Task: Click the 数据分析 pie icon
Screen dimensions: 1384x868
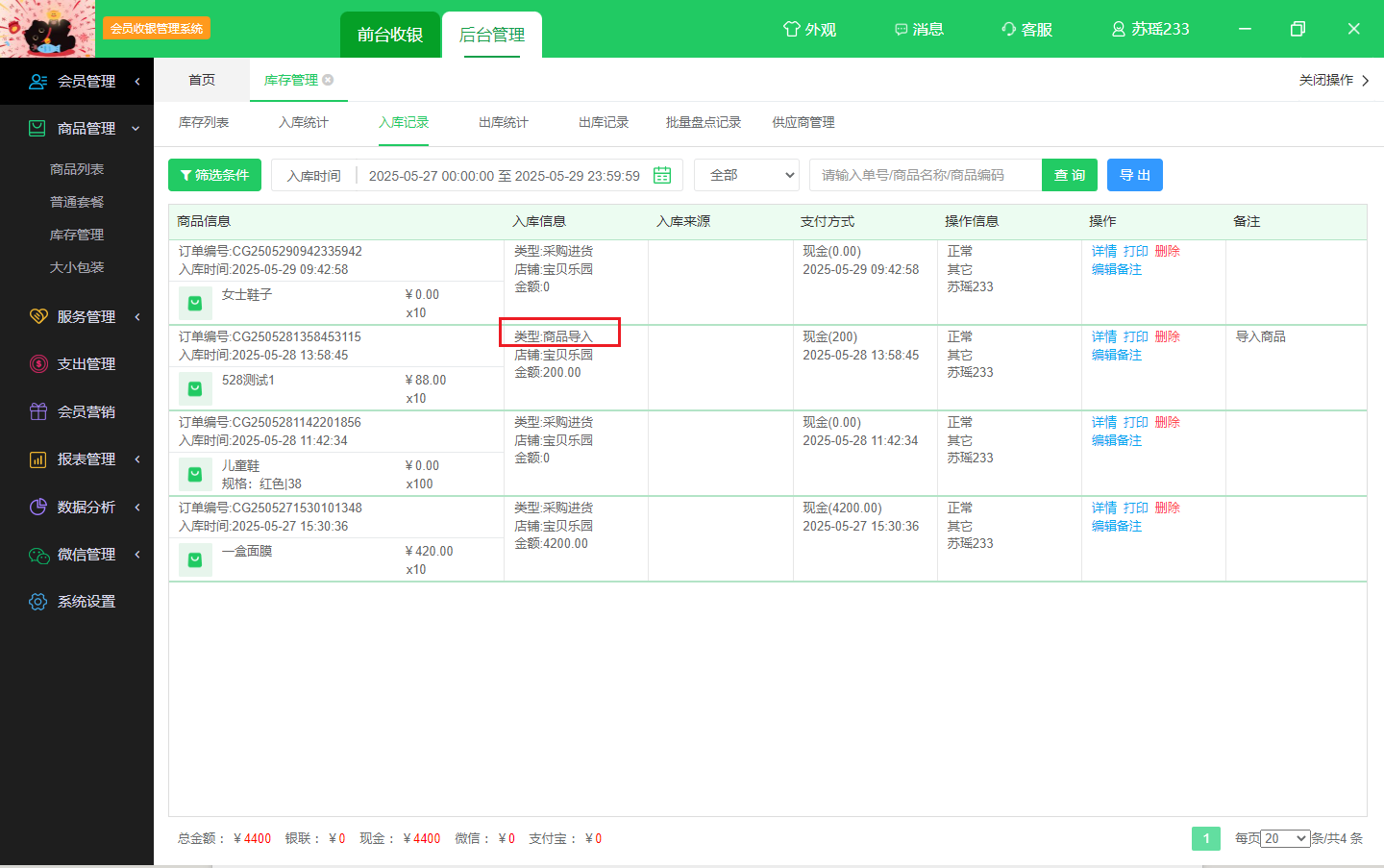Action: (x=38, y=507)
